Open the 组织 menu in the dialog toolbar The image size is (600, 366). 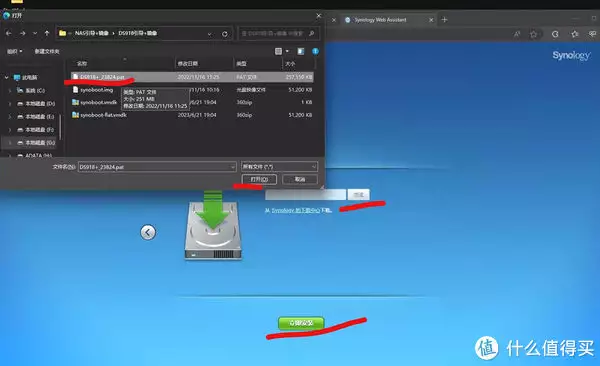(x=15, y=51)
